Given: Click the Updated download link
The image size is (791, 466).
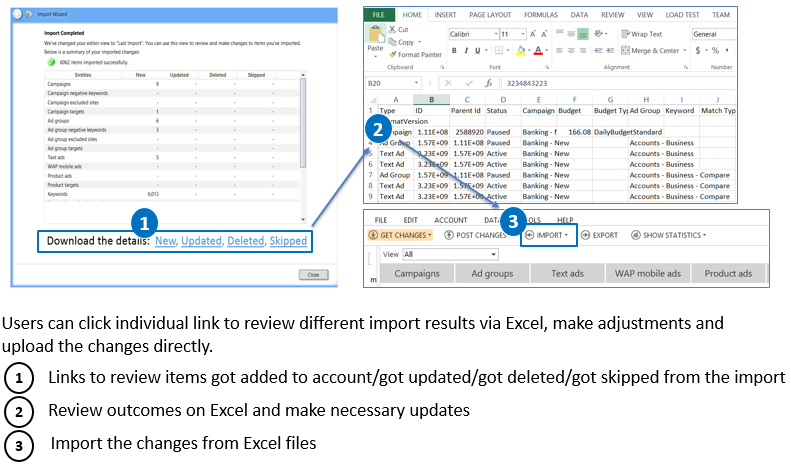Looking at the screenshot, I should pos(200,241).
